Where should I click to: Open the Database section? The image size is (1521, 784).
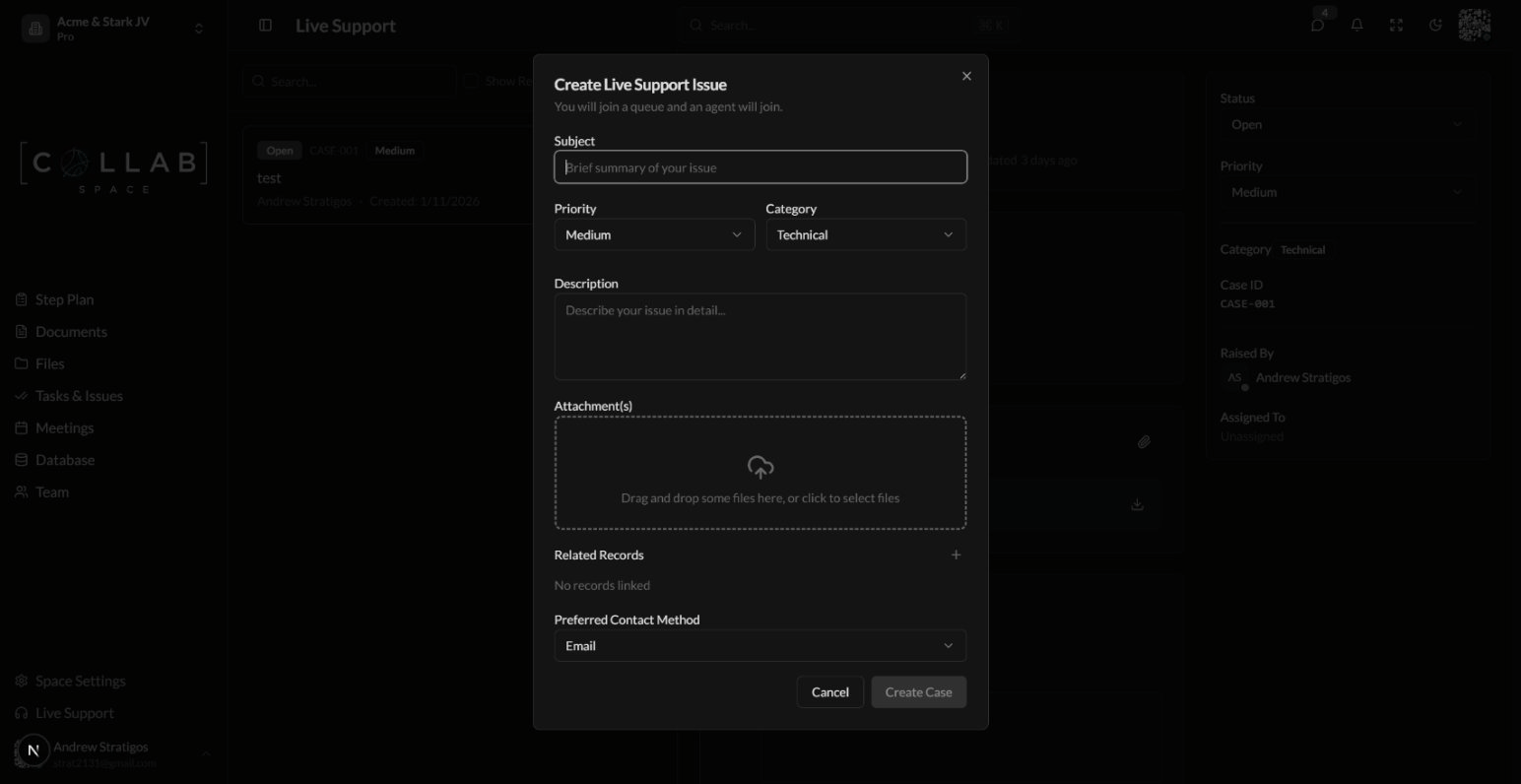click(66, 459)
